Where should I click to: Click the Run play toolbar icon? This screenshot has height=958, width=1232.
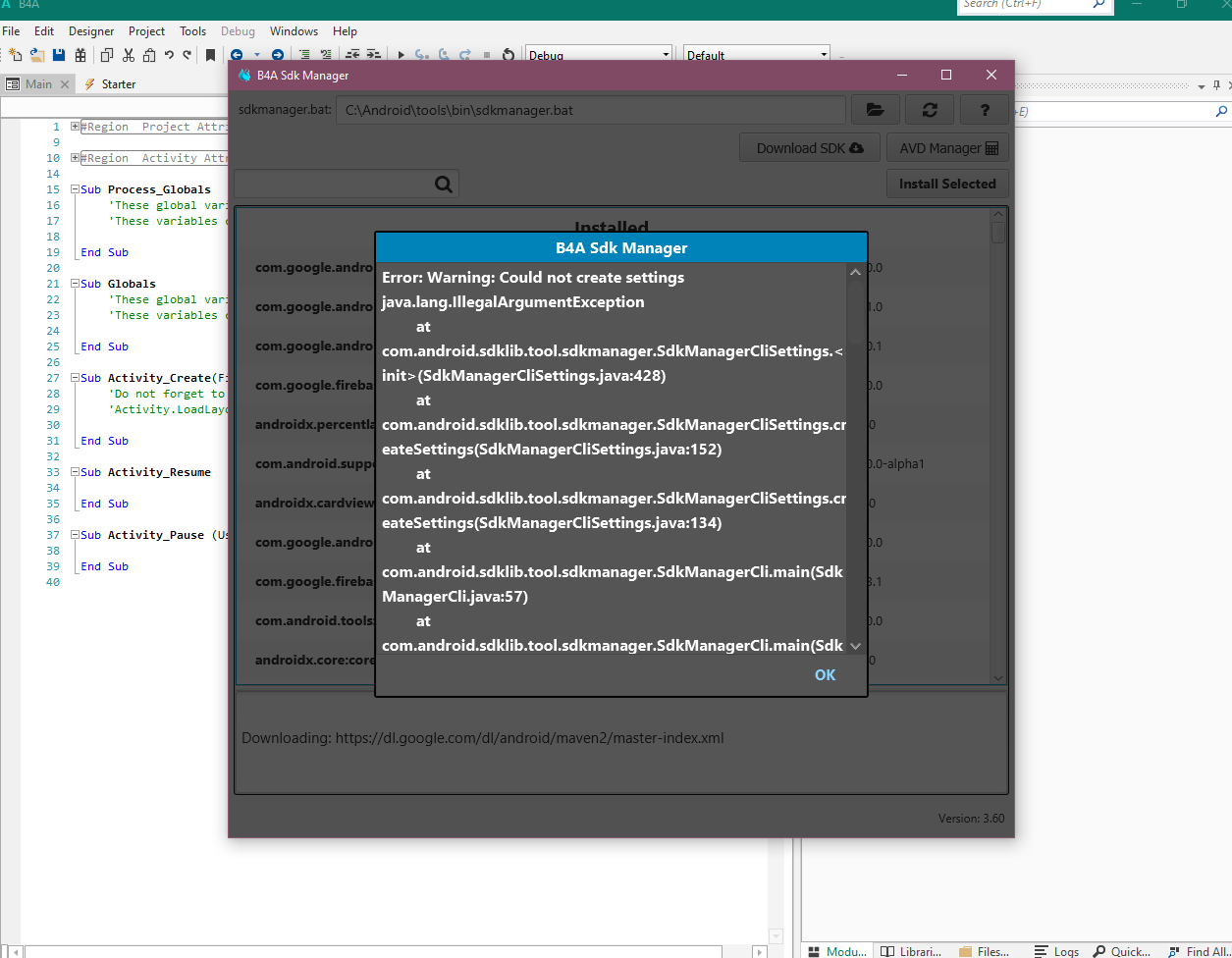401,55
